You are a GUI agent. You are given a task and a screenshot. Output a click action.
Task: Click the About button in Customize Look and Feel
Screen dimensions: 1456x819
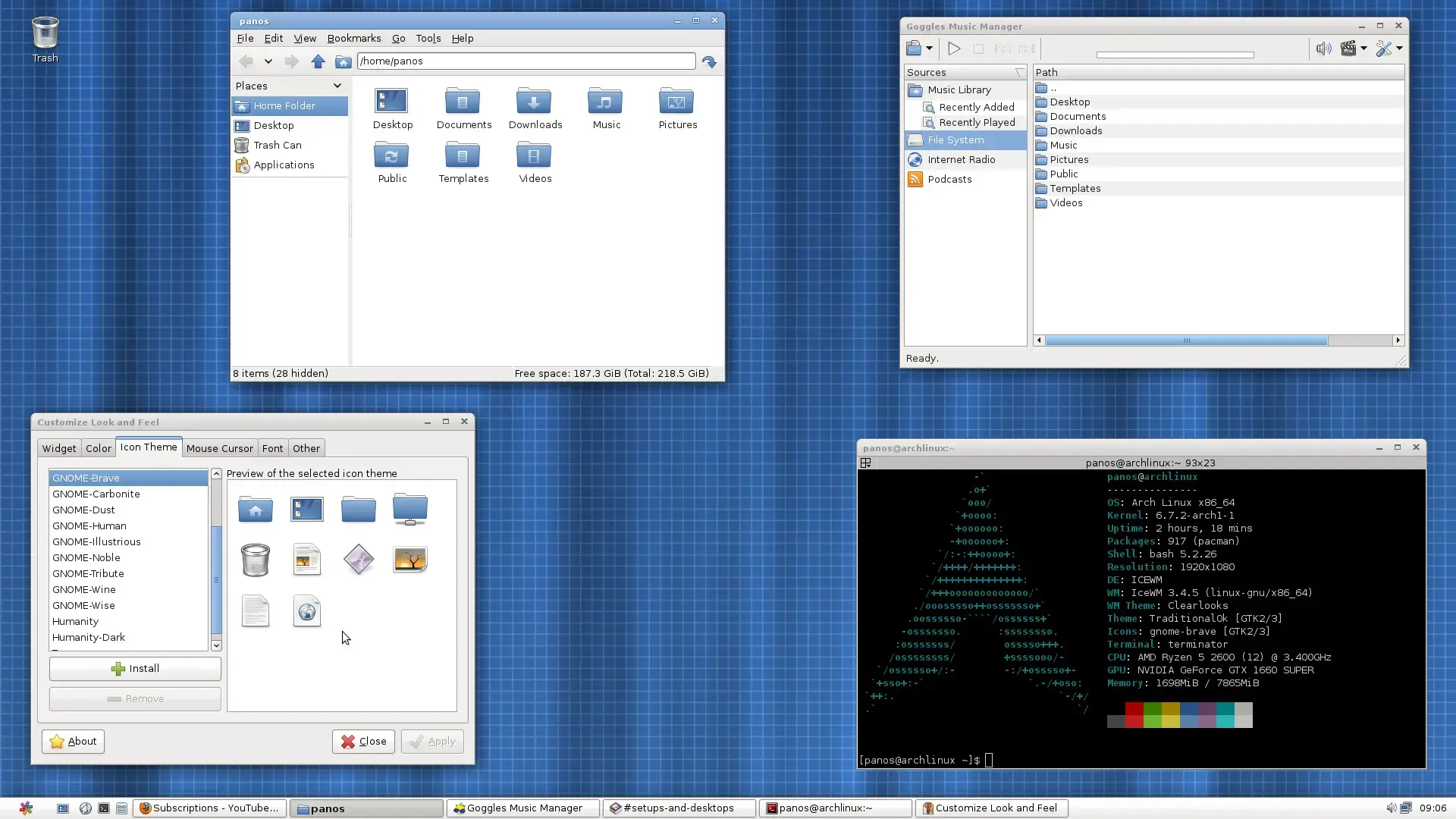pyautogui.click(x=73, y=741)
